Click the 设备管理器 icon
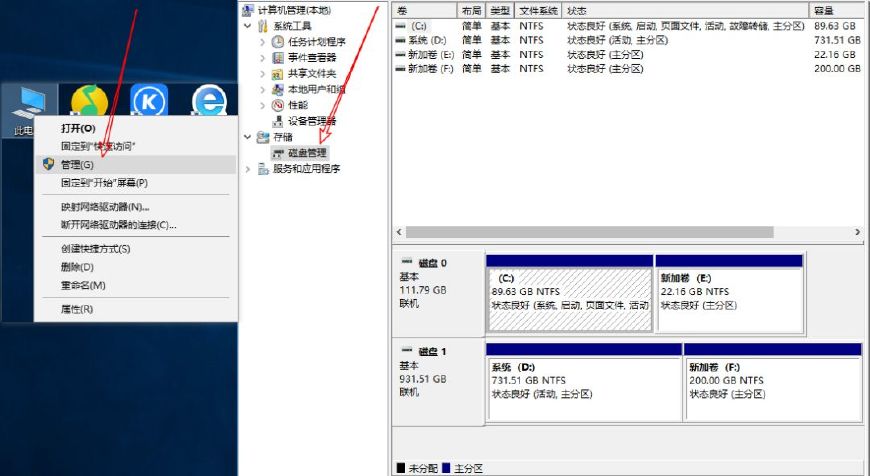The width and height of the screenshot is (870, 476). [x=277, y=121]
